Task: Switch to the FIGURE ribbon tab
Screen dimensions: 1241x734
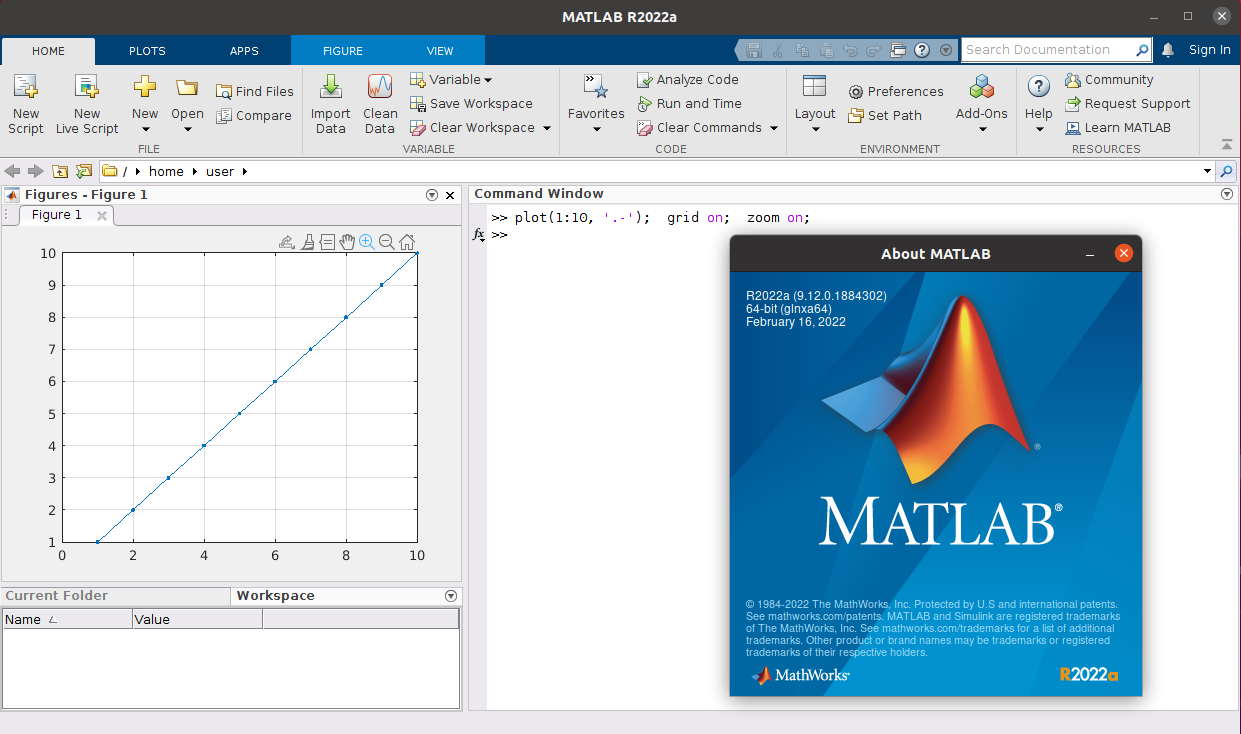Action: [x=343, y=51]
